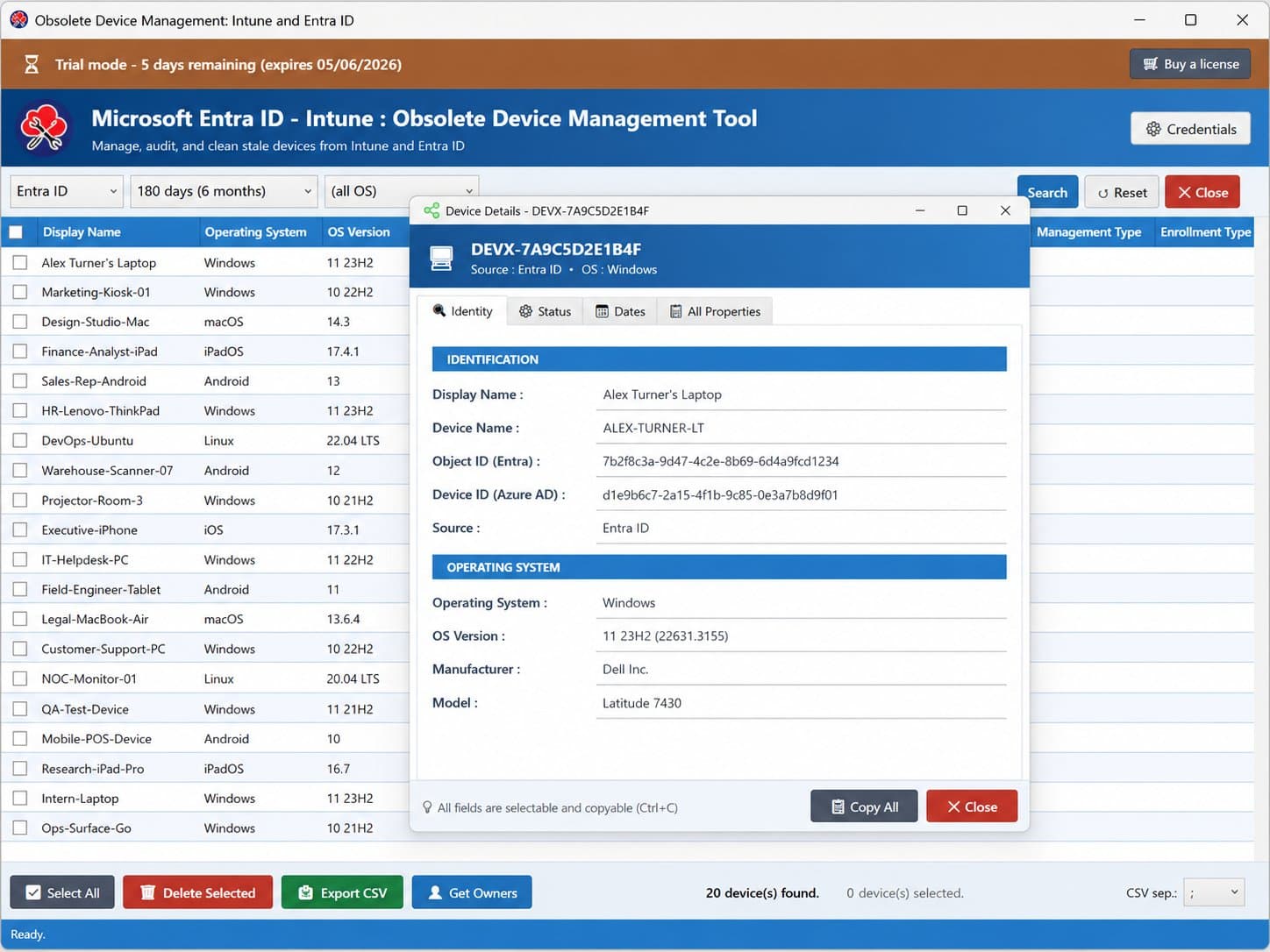Click the gear icon in Credentials button
Viewport: 1270px width, 952px height.
pos(1153,129)
